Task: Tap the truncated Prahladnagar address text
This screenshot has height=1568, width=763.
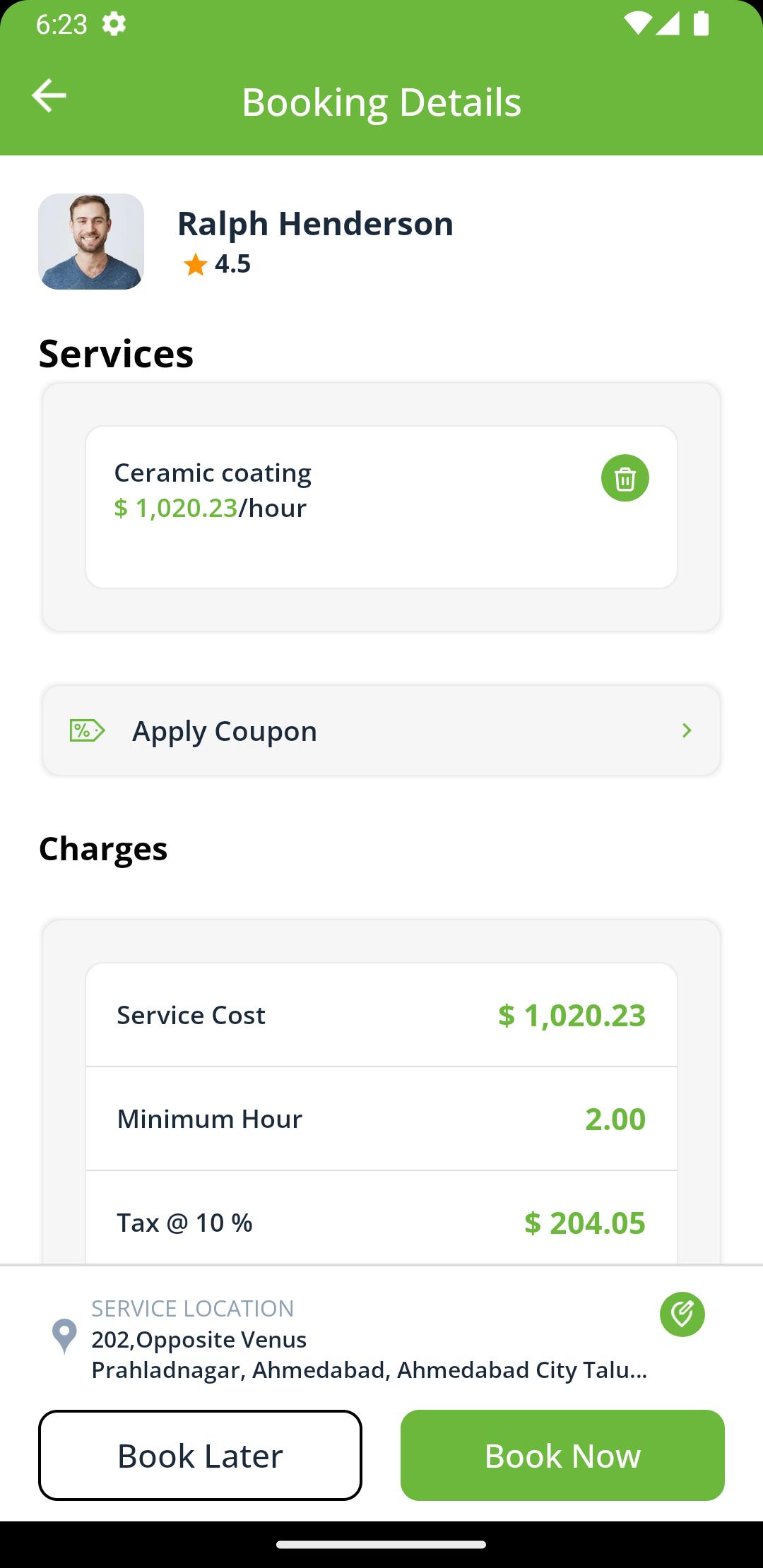Action: pyautogui.click(x=369, y=1370)
